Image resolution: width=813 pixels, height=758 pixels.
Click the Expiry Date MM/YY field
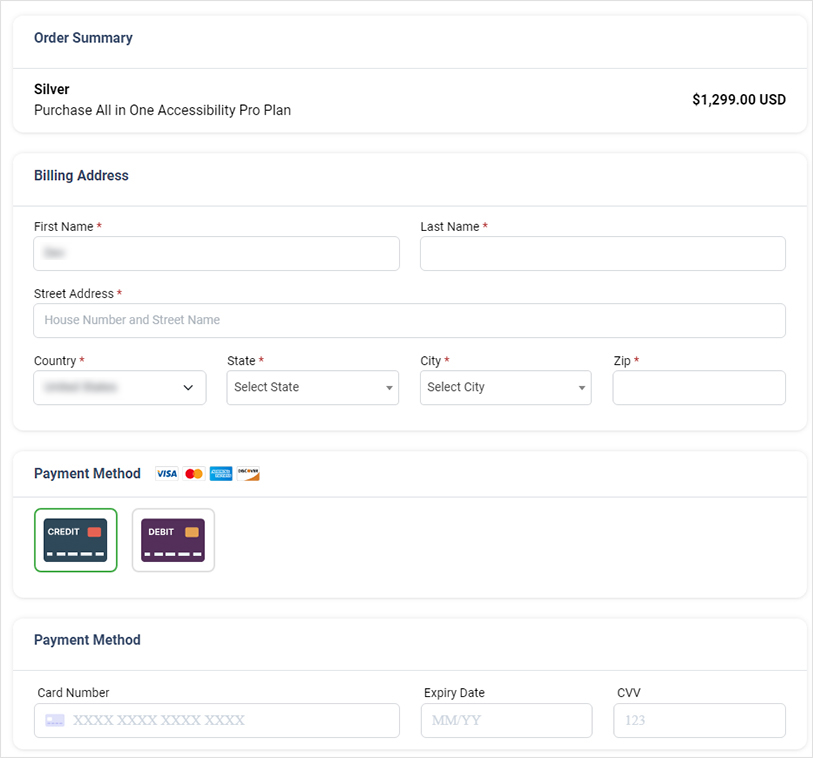(x=506, y=720)
